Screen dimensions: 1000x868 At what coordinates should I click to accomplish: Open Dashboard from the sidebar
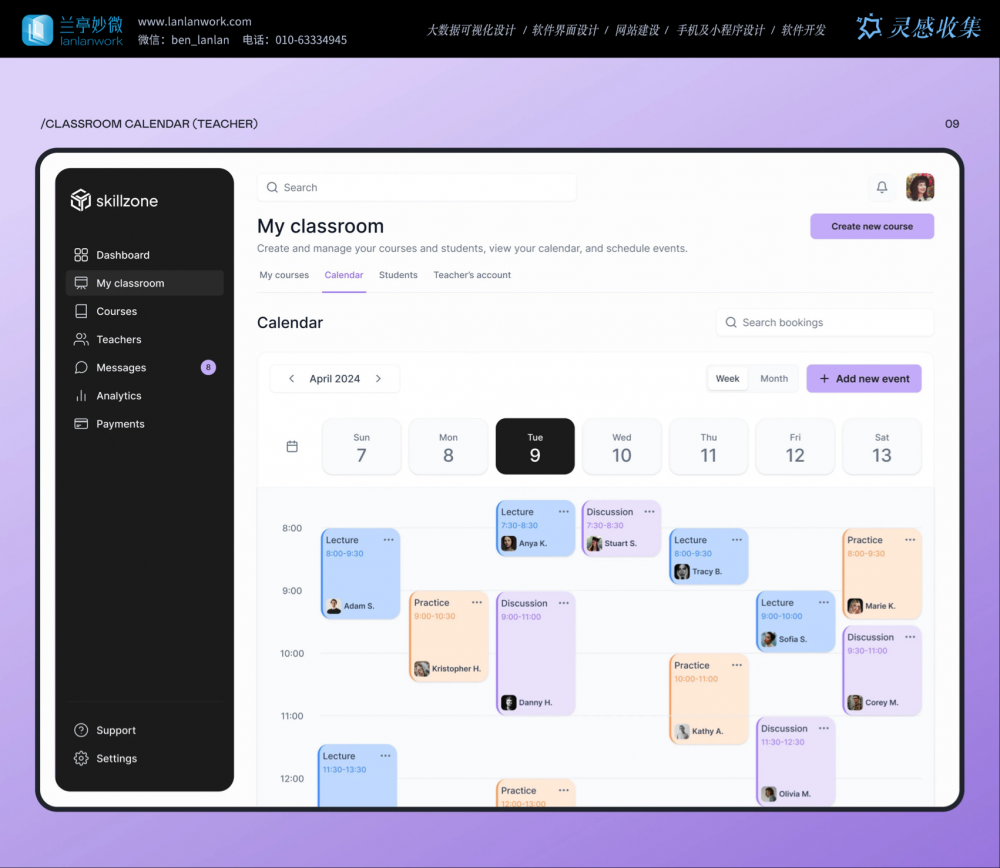(122, 255)
